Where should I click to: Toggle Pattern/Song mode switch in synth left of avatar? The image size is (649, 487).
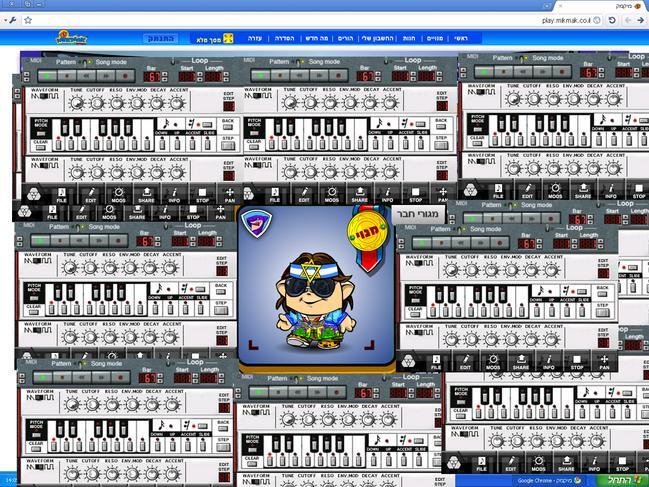pos(78,227)
